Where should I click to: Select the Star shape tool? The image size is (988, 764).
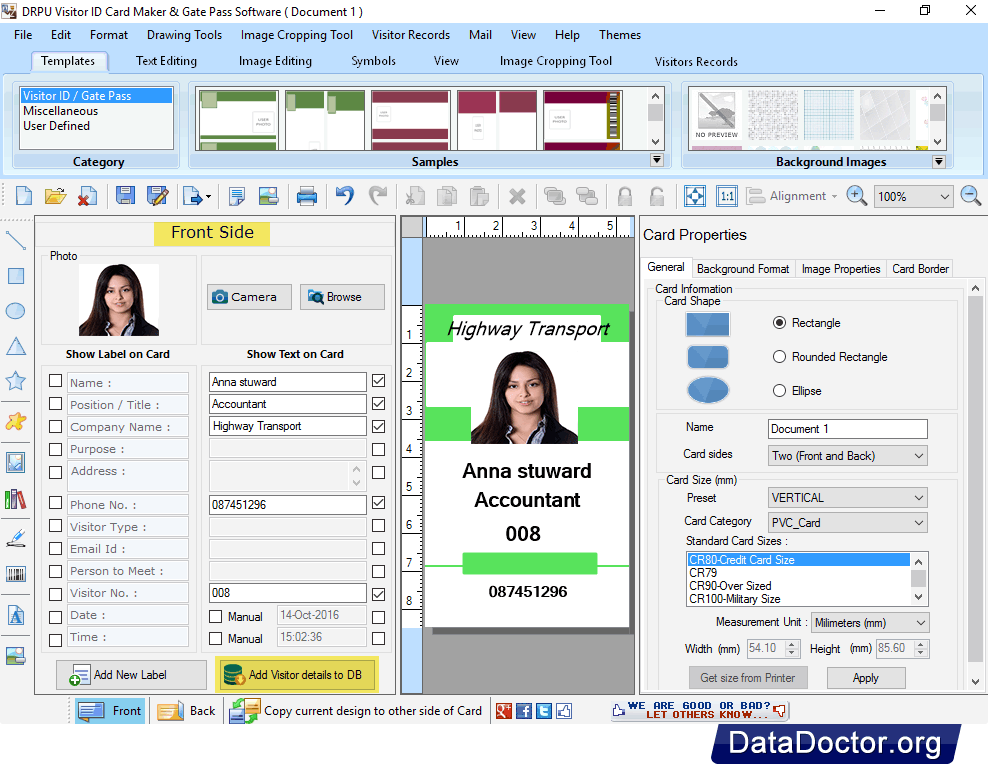coord(16,380)
